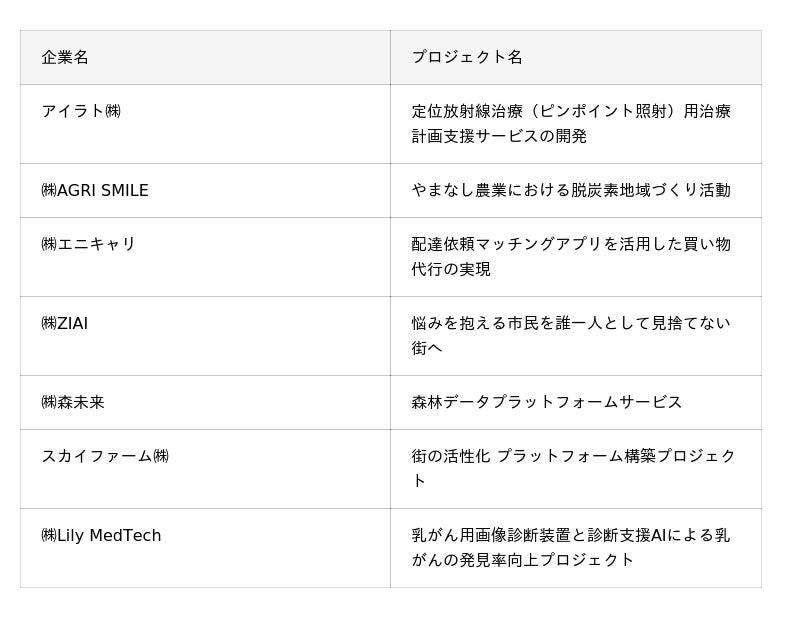800x618 pixels.
Task: Select the 悩みを抱える市民 project cell
Action: [x=571, y=335]
